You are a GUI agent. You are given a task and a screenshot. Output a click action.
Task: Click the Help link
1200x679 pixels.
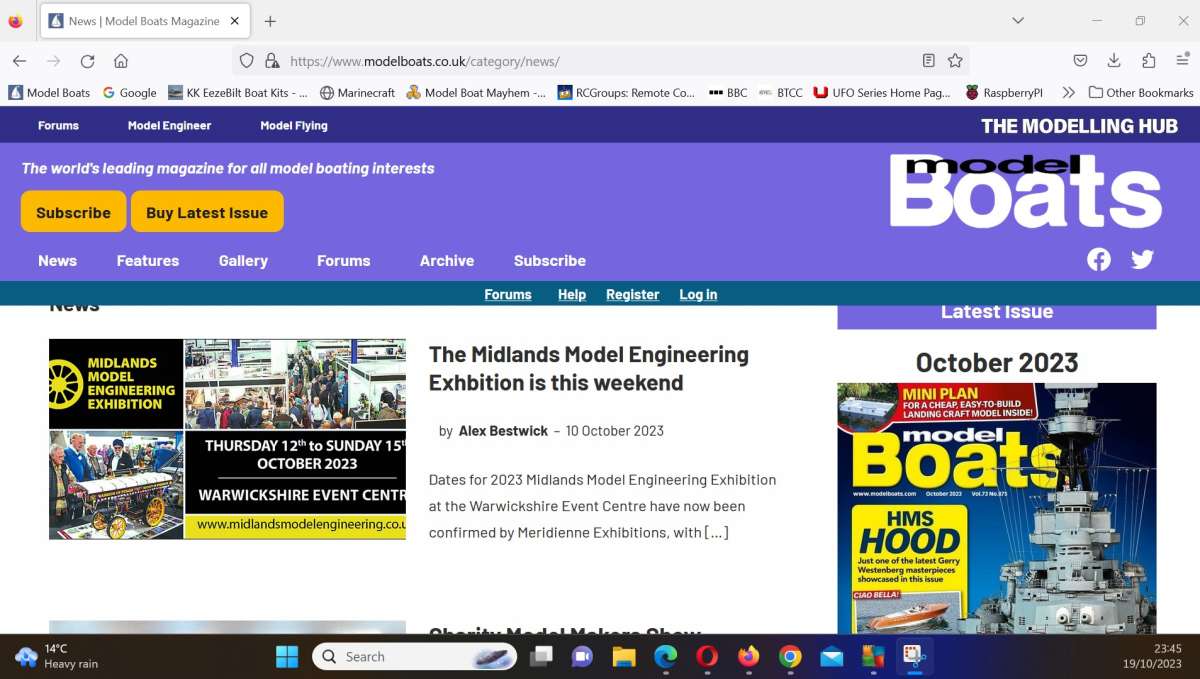[x=572, y=294]
